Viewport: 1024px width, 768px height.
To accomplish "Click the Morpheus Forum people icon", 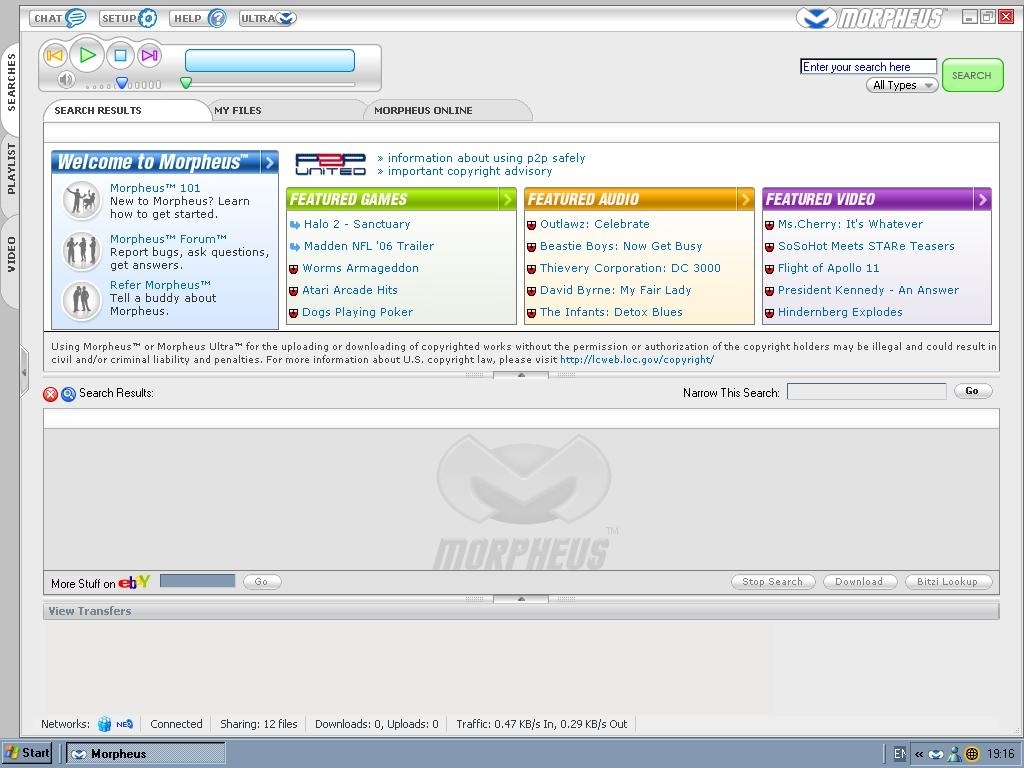I will pyautogui.click(x=82, y=251).
